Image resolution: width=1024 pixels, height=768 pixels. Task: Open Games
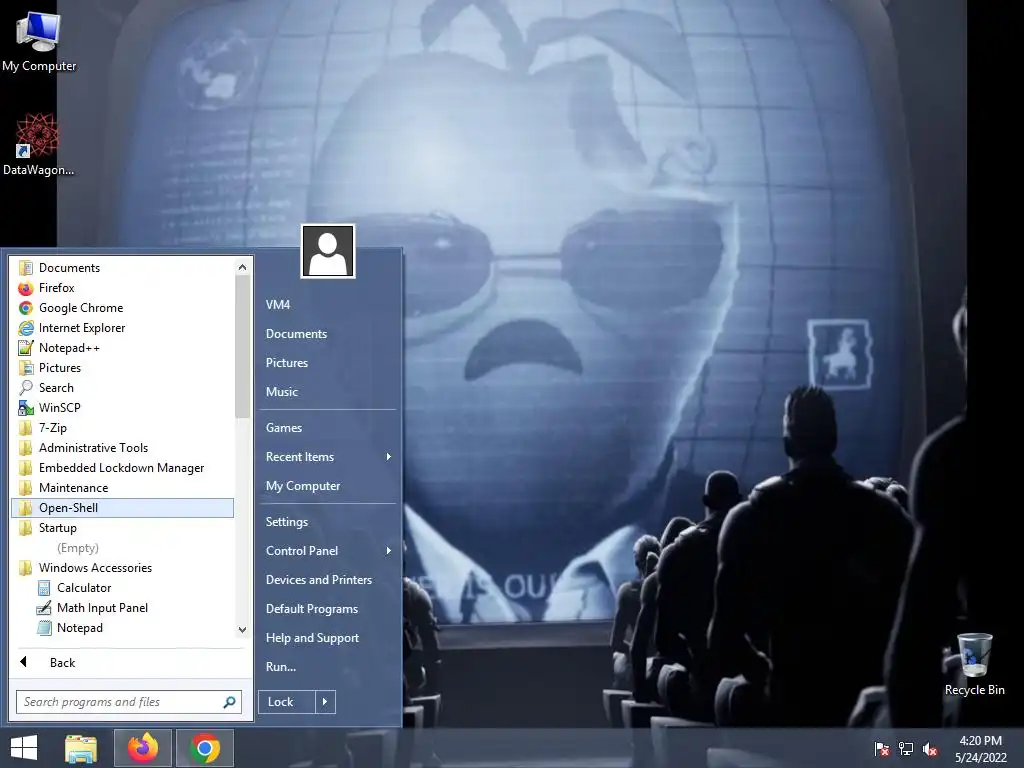328,428
